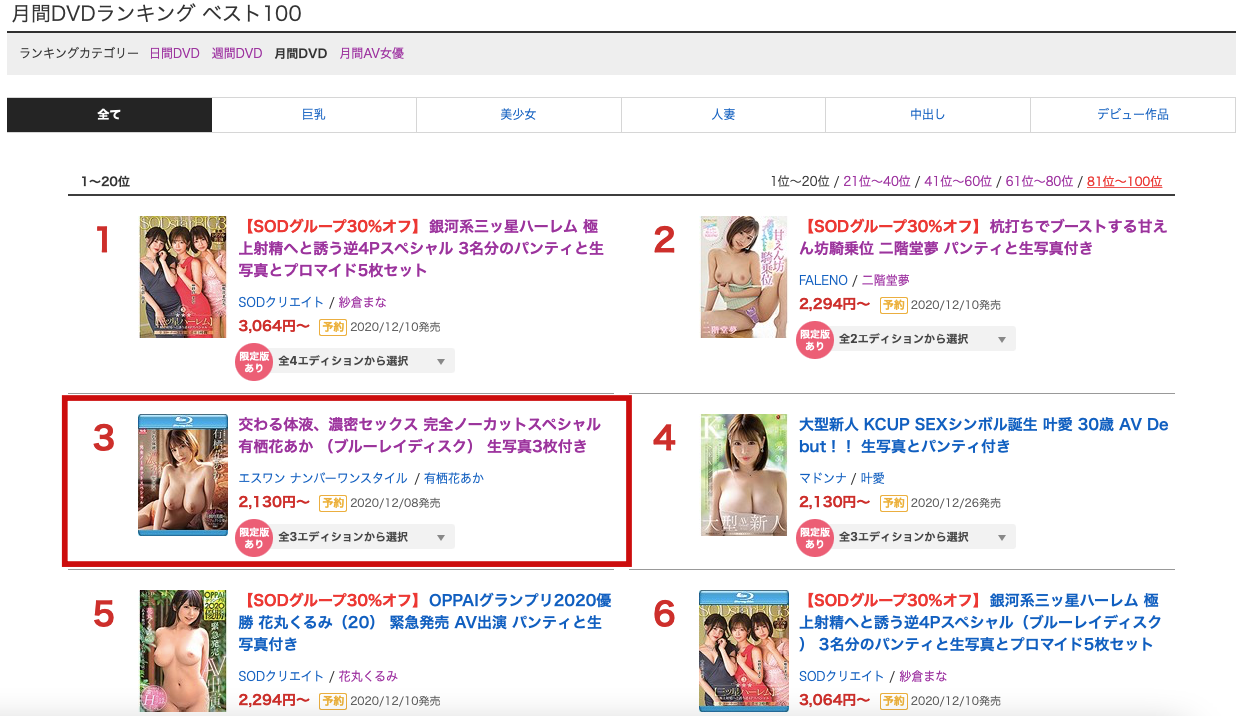Click the 限定版あり badge on rank 2
Image resolution: width=1243 pixels, height=716 pixels.
(x=815, y=340)
